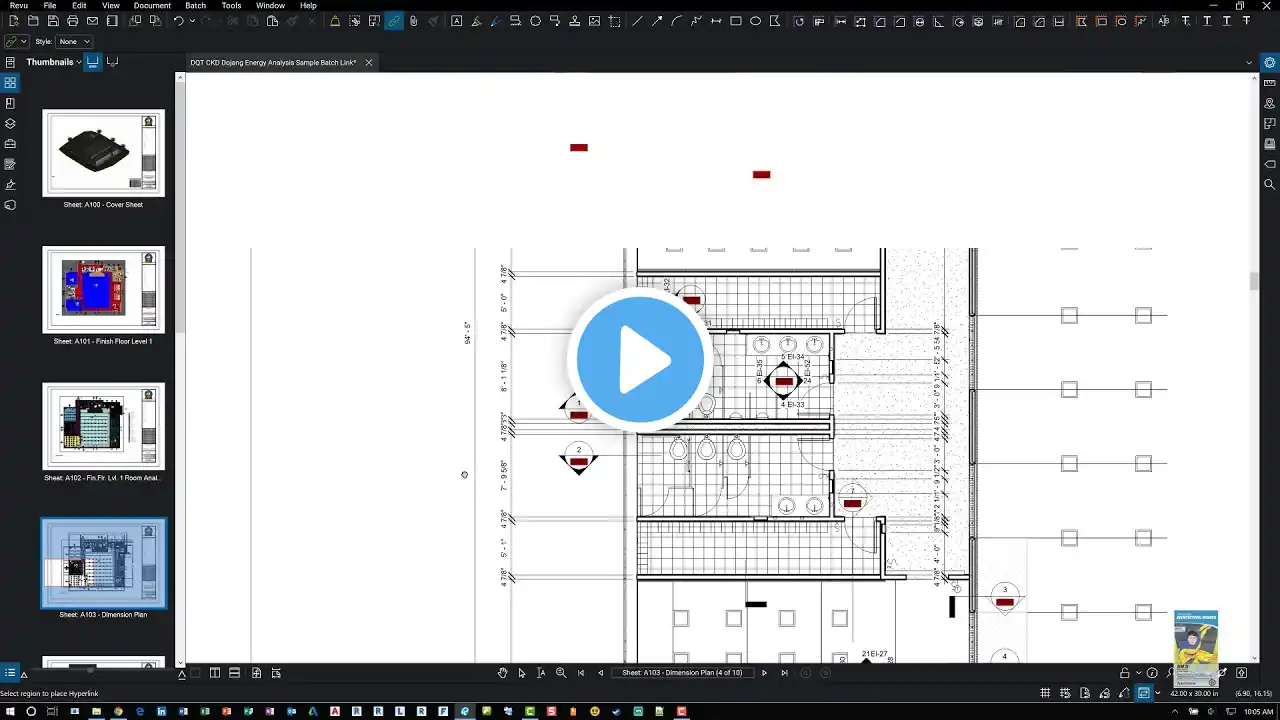Toggle the lock icon in navigation bar

point(1125,673)
